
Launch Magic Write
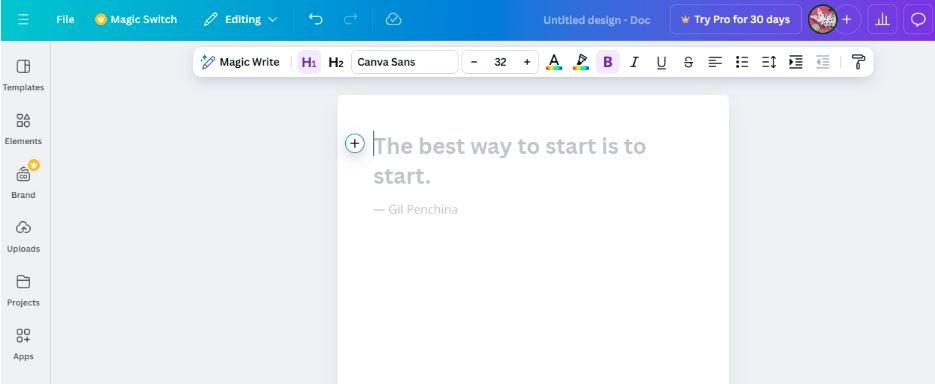click(240, 62)
